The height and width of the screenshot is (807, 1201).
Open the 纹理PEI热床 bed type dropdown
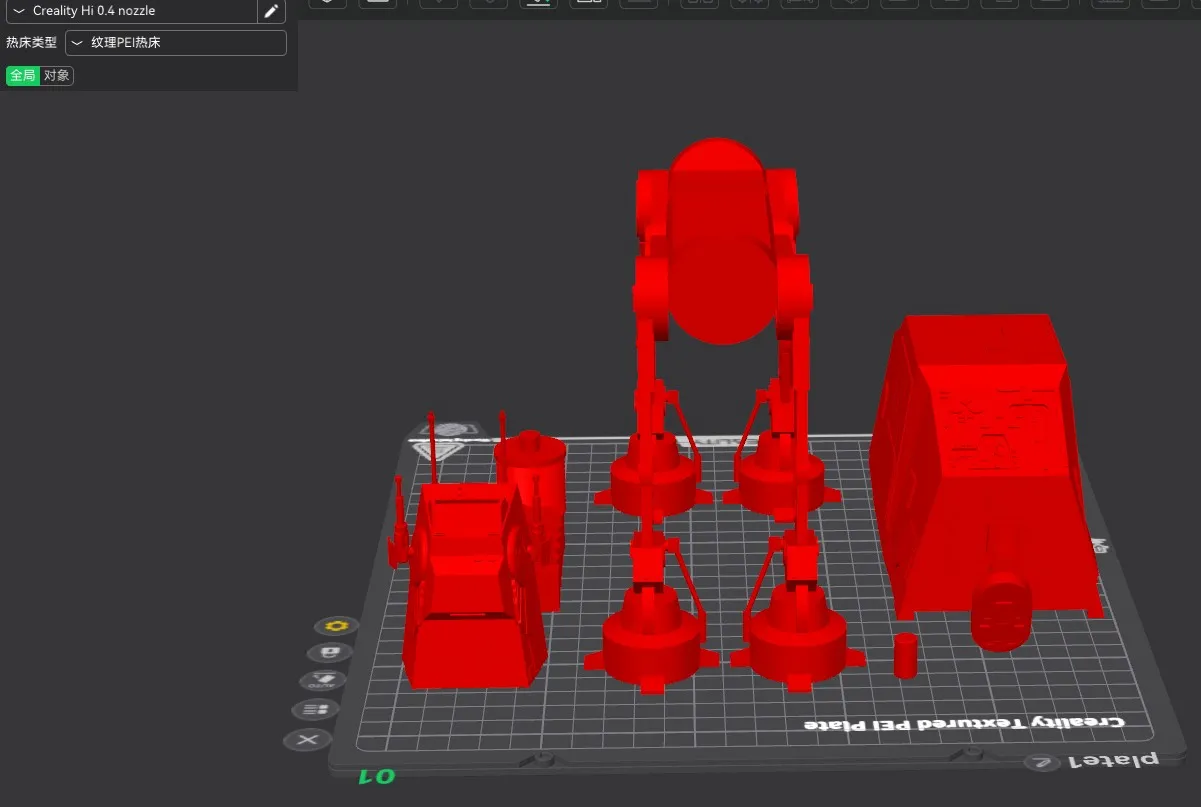pos(176,43)
